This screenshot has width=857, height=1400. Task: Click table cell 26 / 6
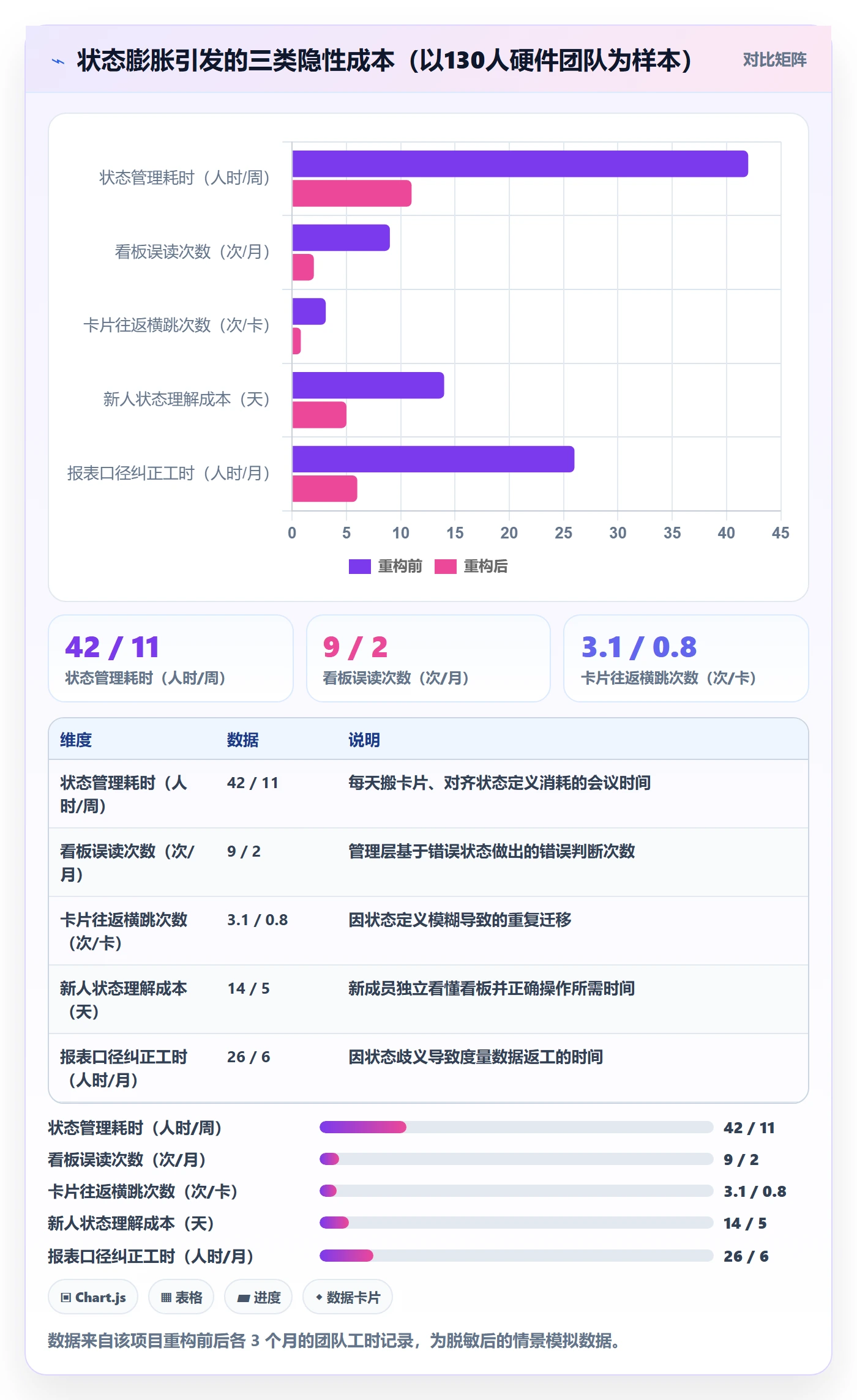(x=249, y=1057)
